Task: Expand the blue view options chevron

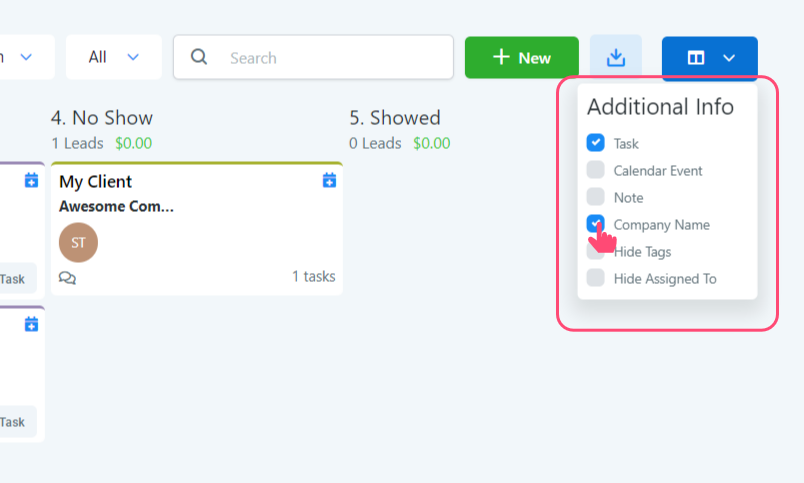Action: pyautogui.click(x=729, y=58)
